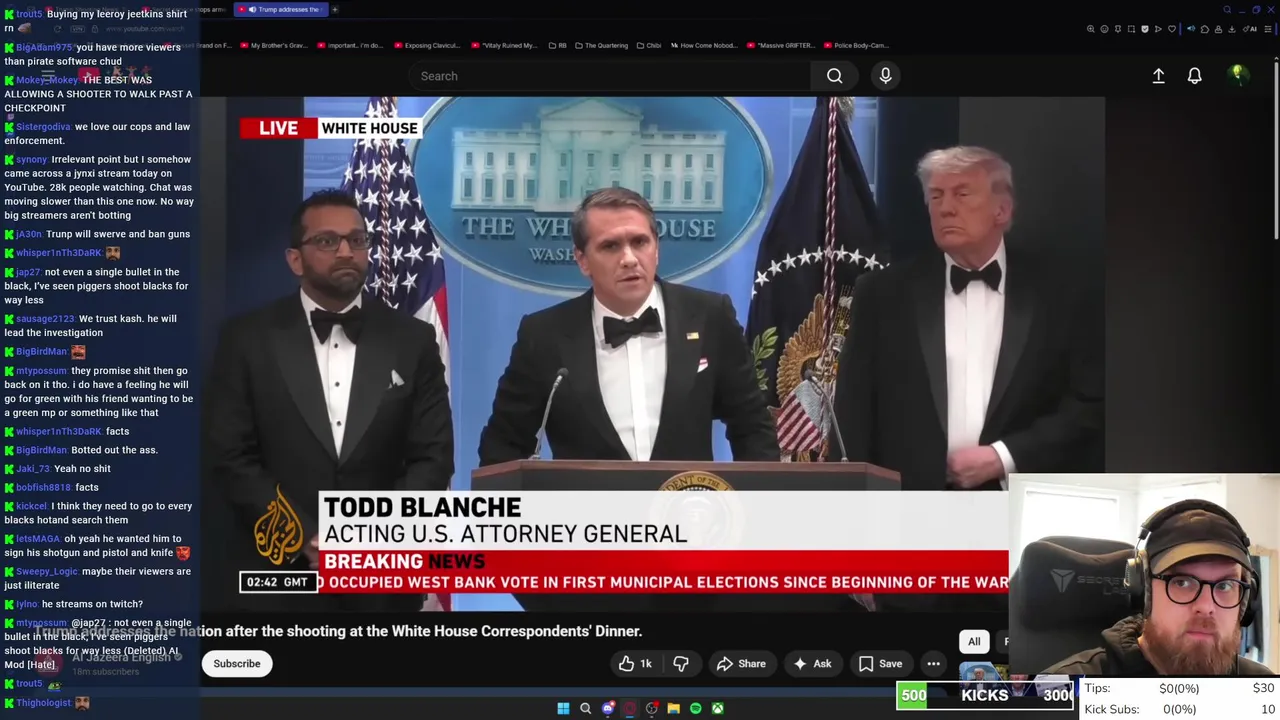Viewport: 1280px width, 720px height.
Task: Open the browser profile icon
Action: click(1218, 29)
